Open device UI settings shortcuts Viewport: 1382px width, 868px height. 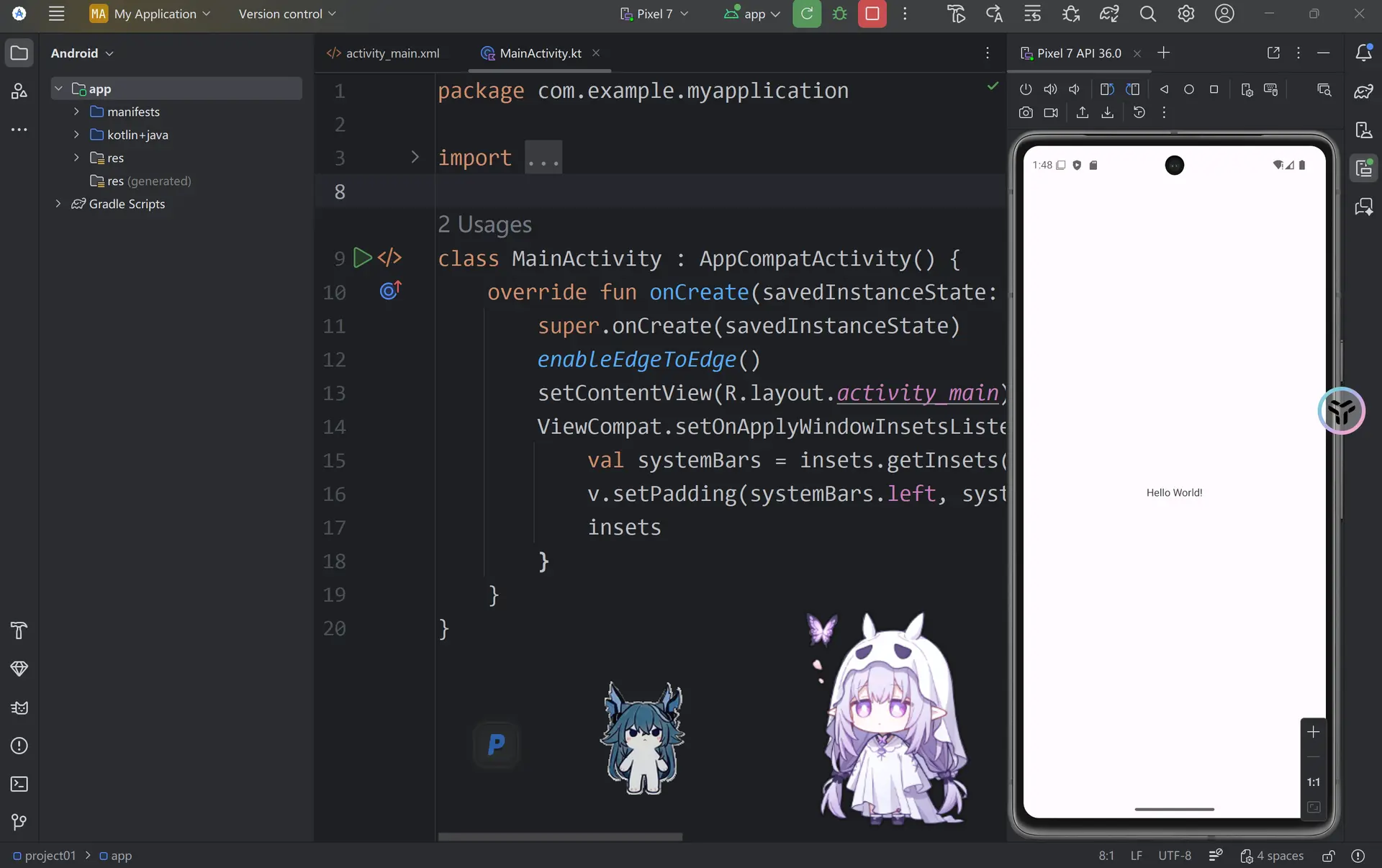1247,89
